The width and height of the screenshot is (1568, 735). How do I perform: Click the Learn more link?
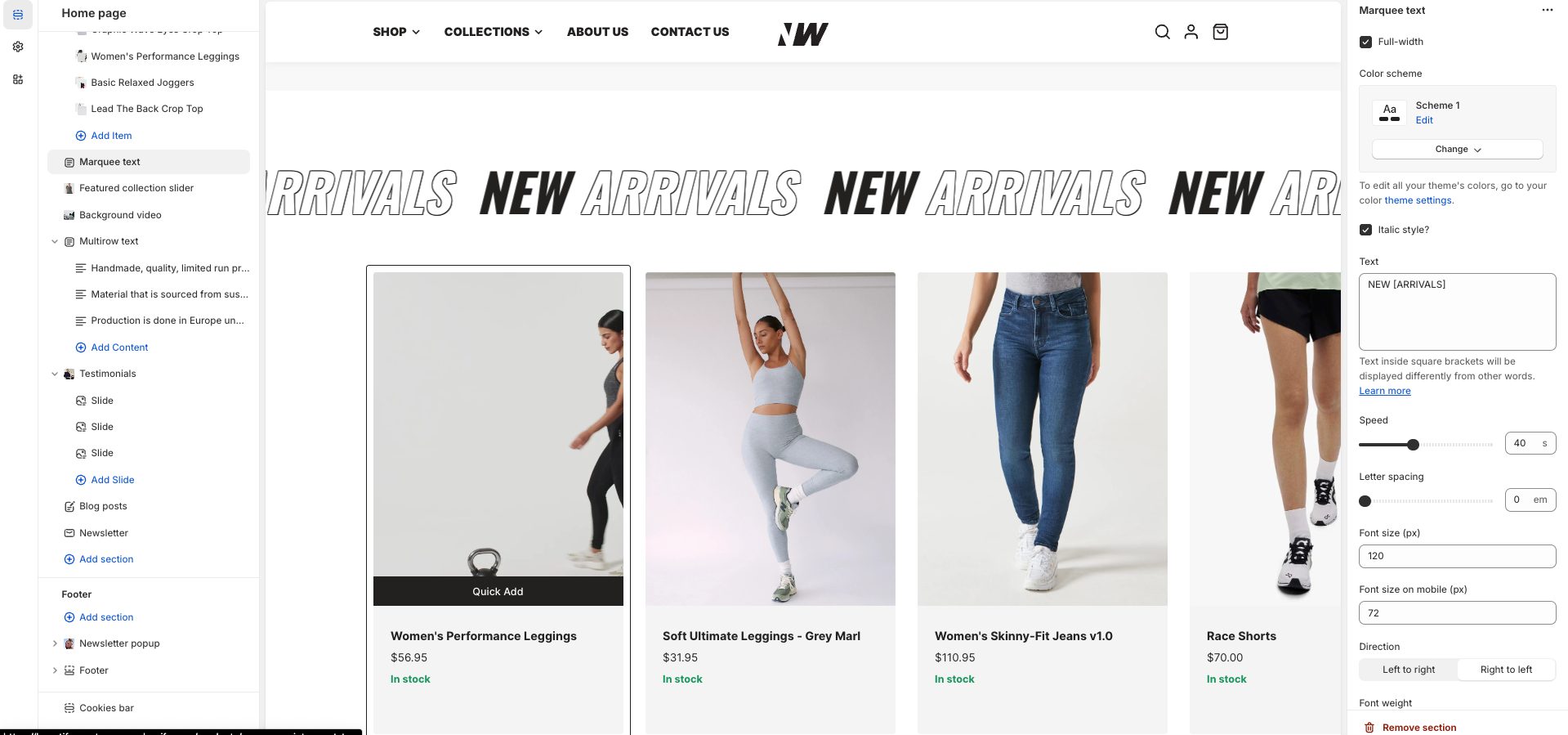(x=1385, y=391)
